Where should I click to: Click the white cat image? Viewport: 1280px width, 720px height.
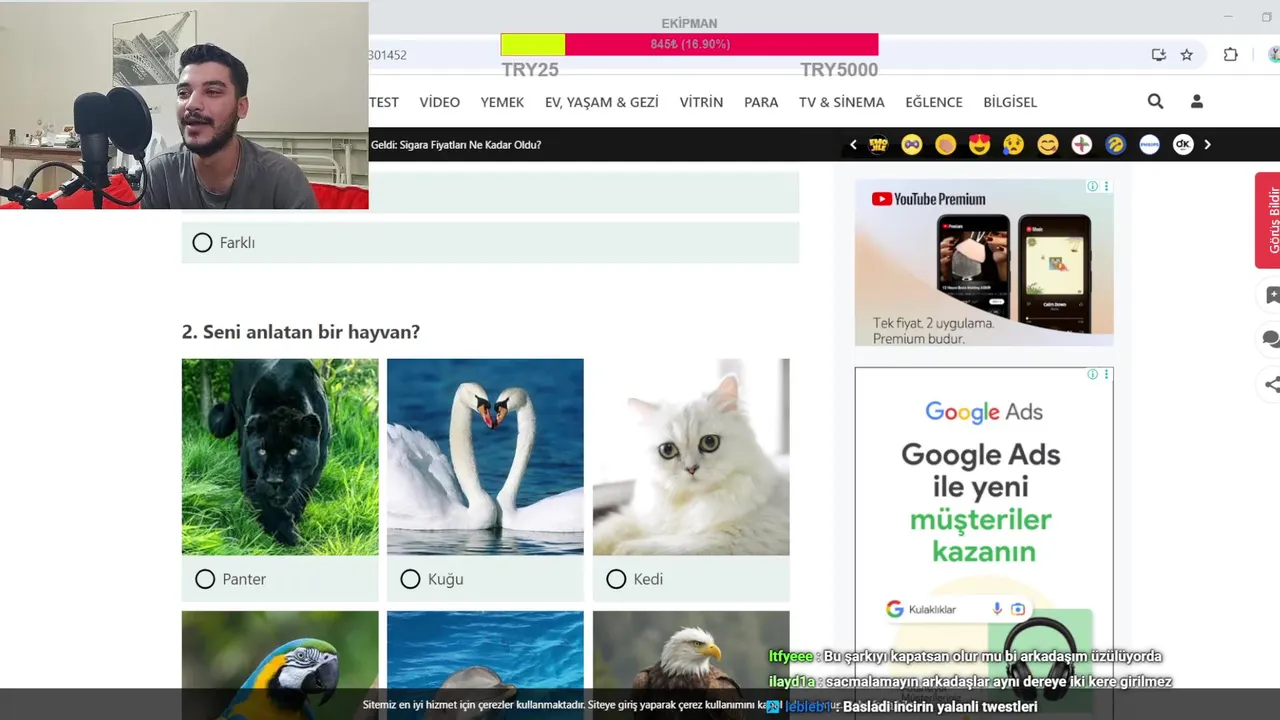[x=691, y=457]
